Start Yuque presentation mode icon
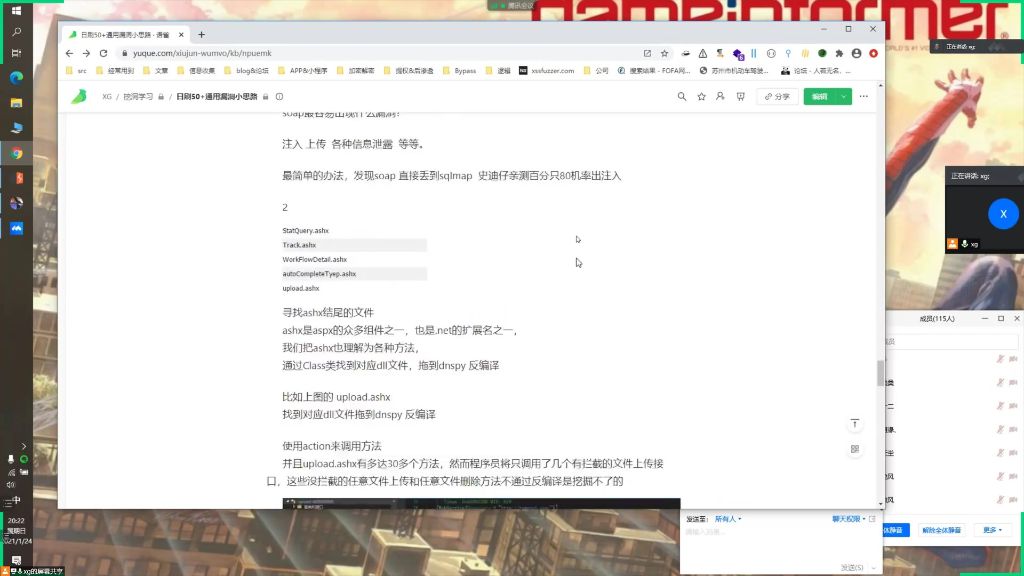 (x=741, y=97)
